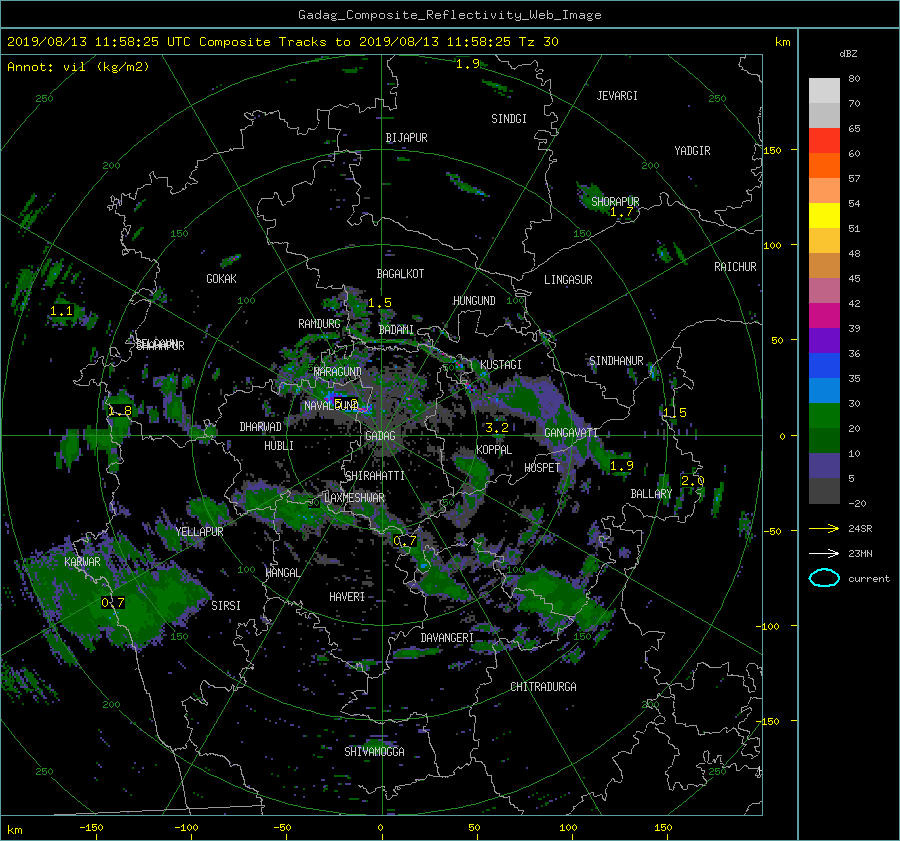Click the KOPPAL city label
The image size is (900, 841).
pyautogui.click(x=494, y=450)
